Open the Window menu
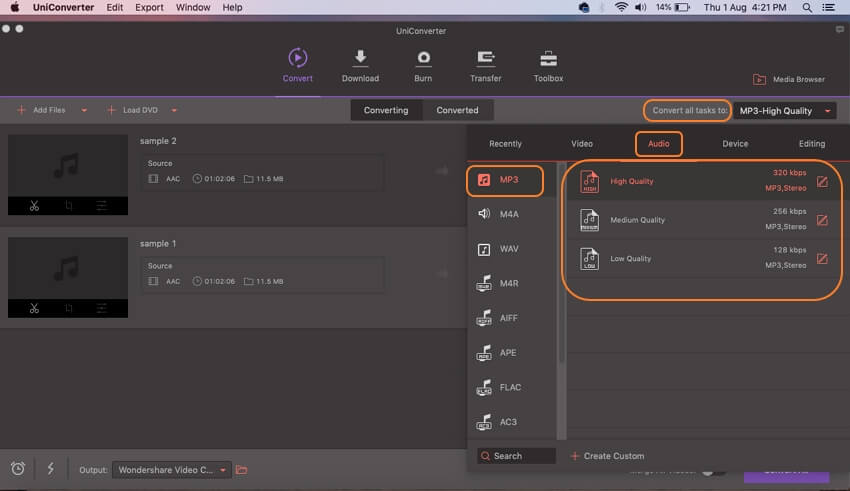 click(x=193, y=8)
